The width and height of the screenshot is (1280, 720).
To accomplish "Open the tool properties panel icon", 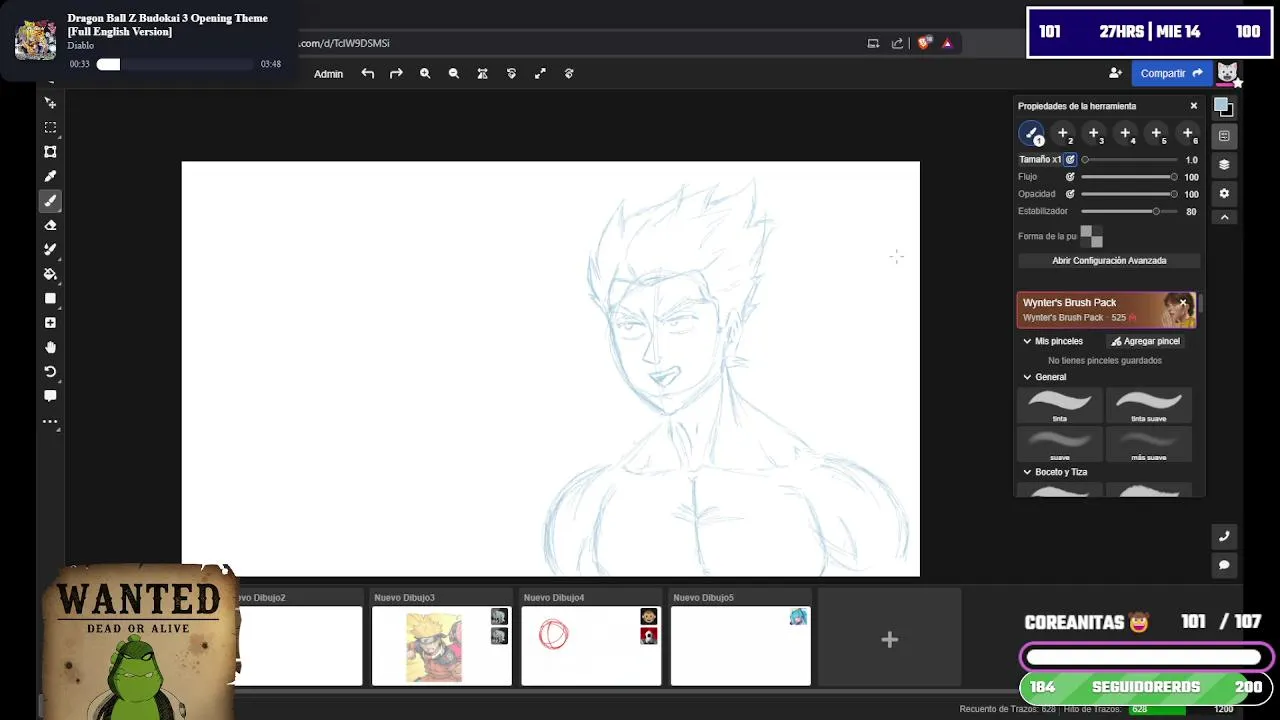I will click(1224, 136).
